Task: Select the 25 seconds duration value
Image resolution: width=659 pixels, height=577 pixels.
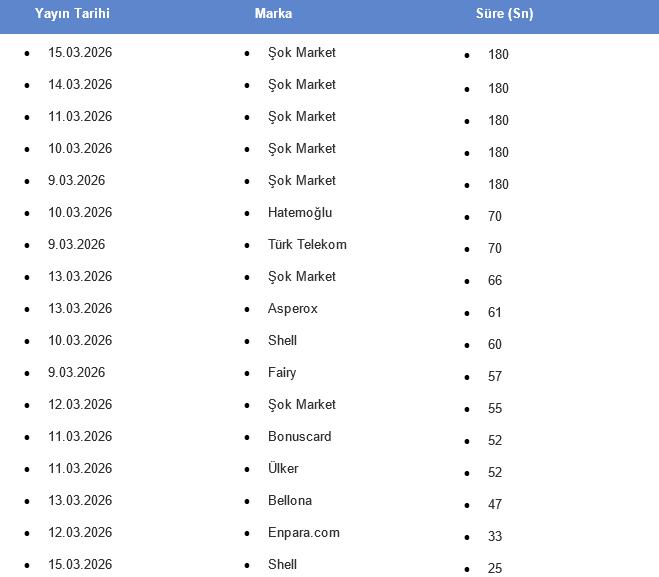Action: [x=495, y=568]
